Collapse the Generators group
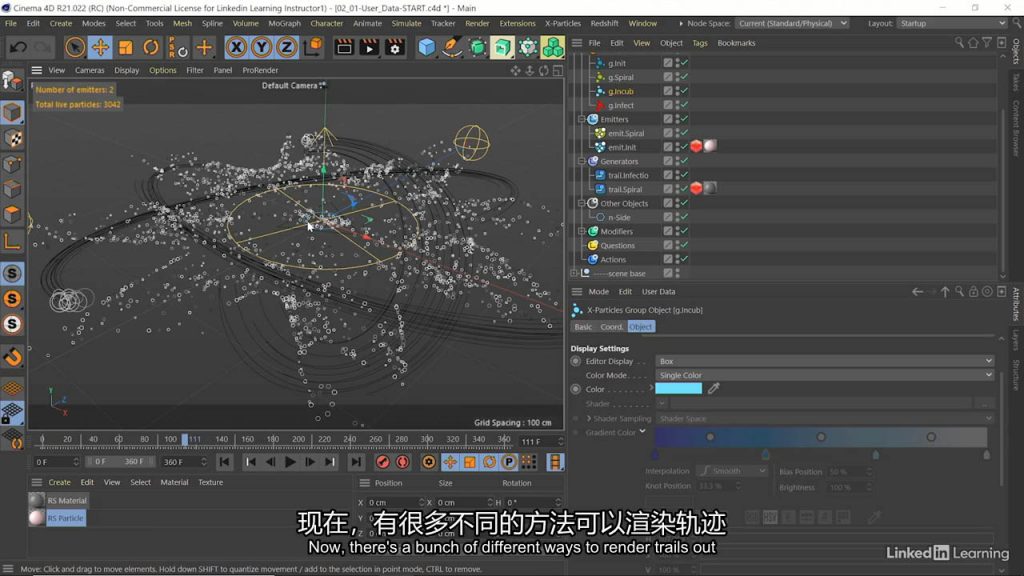 [x=581, y=161]
